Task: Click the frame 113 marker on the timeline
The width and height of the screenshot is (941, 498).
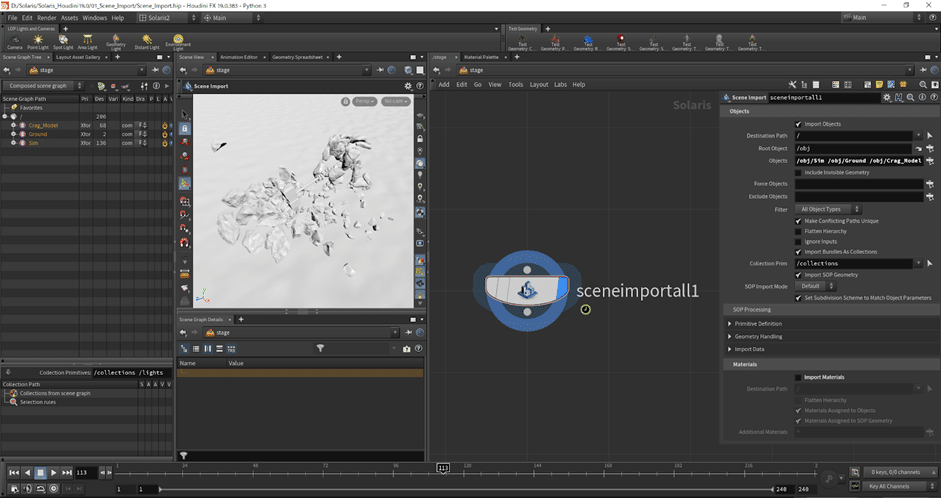Action: 442,467
